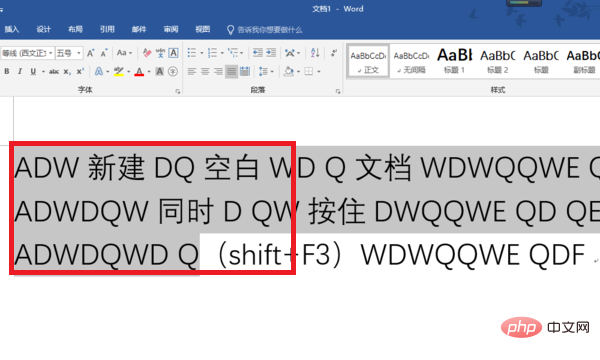
Task: Open the 引用 tab
Action: (107, 29)
